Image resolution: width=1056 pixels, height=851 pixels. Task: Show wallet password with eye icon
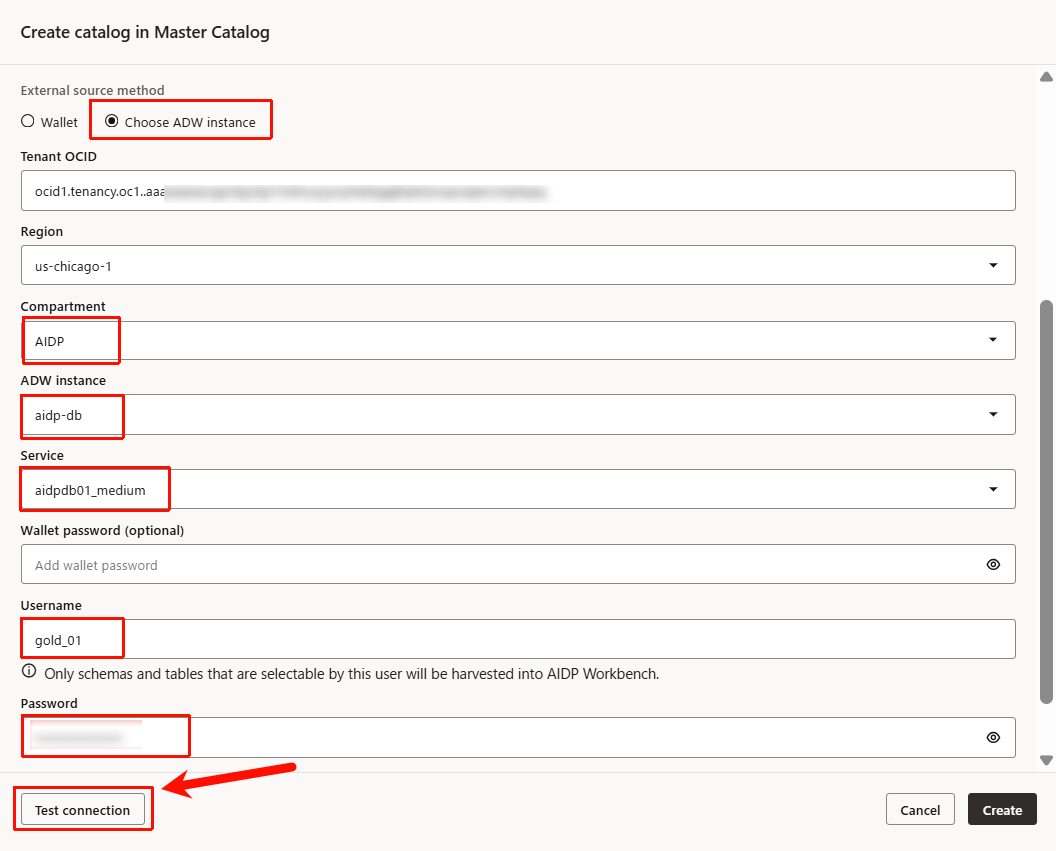coord(993,564)
